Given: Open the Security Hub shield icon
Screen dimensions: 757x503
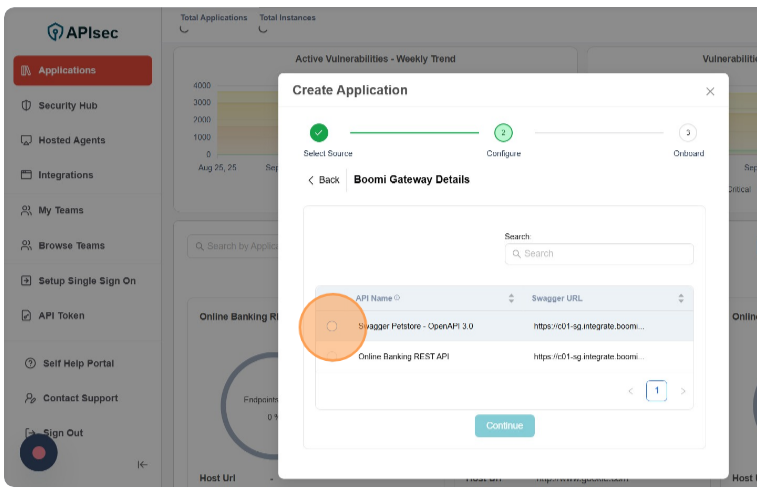Looking at the screenshot, I should pos(26,106).
